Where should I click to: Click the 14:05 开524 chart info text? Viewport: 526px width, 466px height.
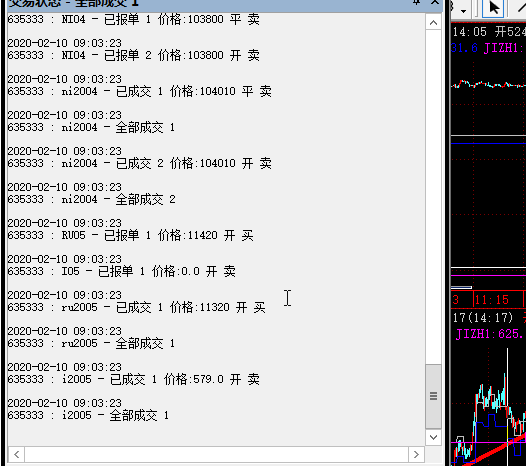click(489, 32)
